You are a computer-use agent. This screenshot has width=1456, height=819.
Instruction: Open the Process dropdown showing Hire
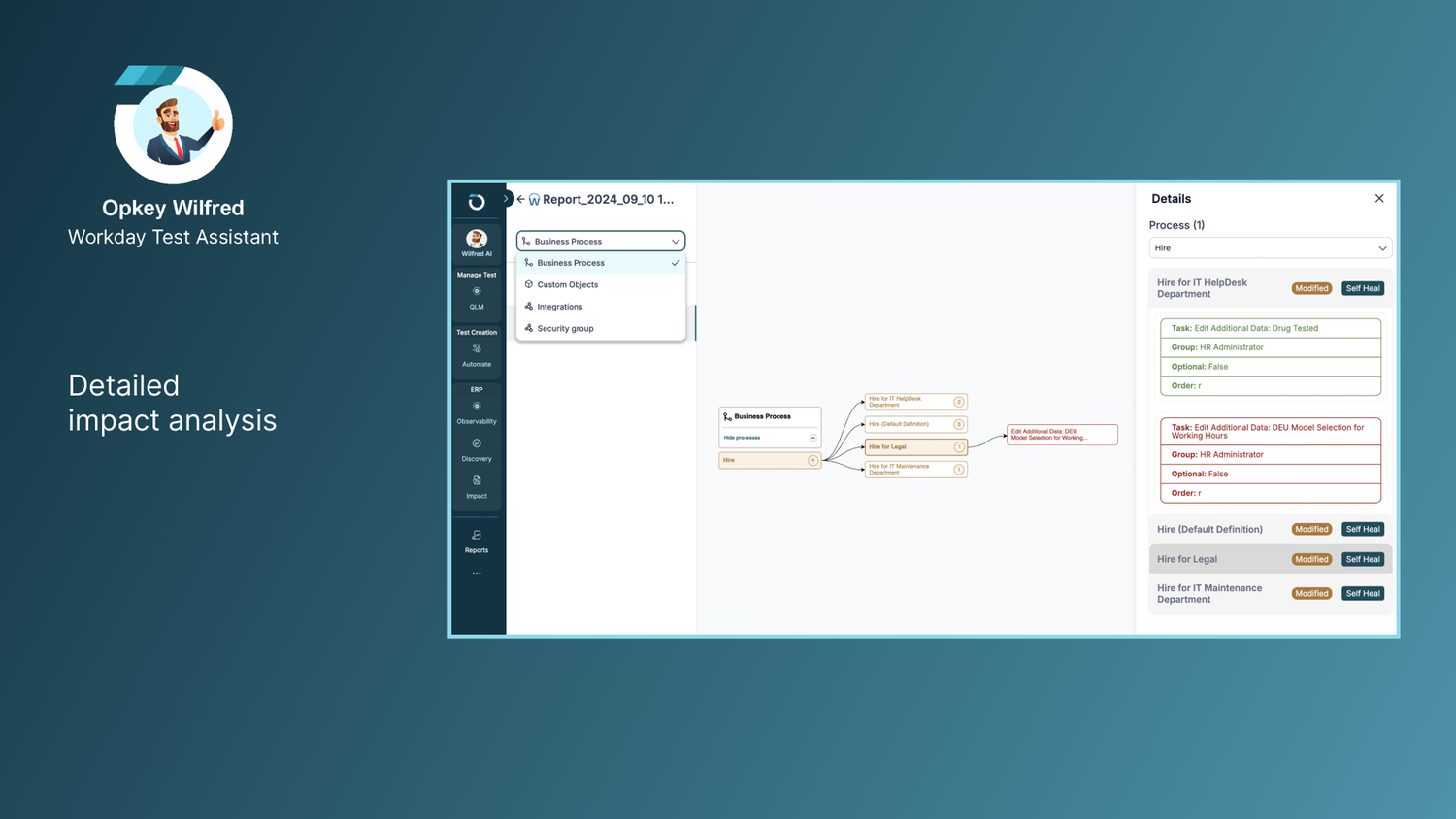coord(1270,247)
